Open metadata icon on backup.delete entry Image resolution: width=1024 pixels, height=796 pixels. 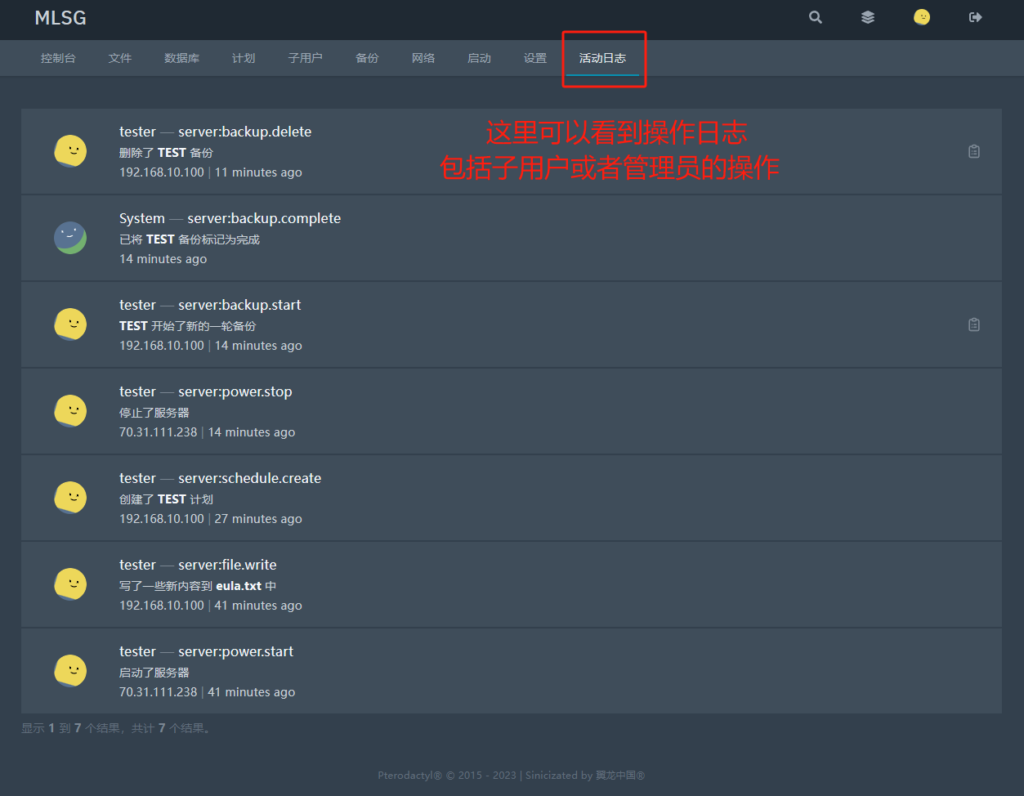(973, 151)
